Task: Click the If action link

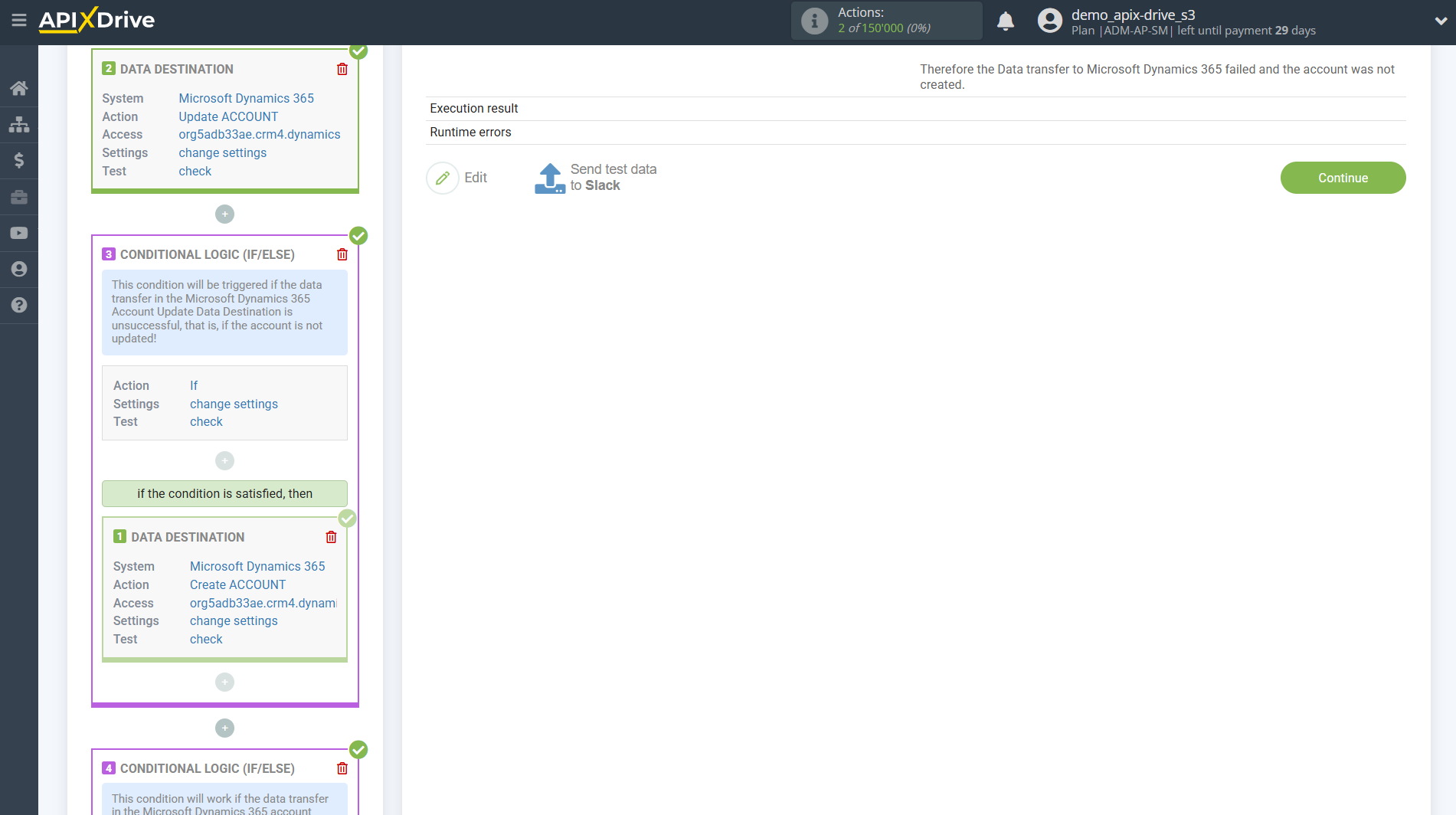Action: 194,385
